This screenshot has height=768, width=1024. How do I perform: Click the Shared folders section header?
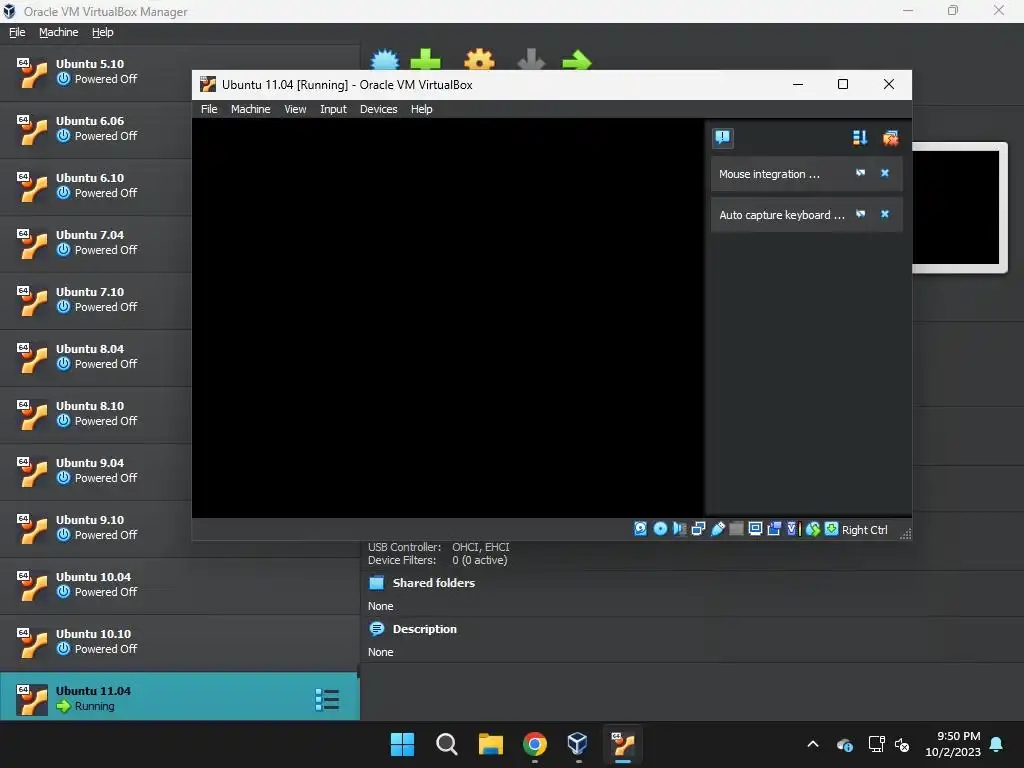coord(434,583)
